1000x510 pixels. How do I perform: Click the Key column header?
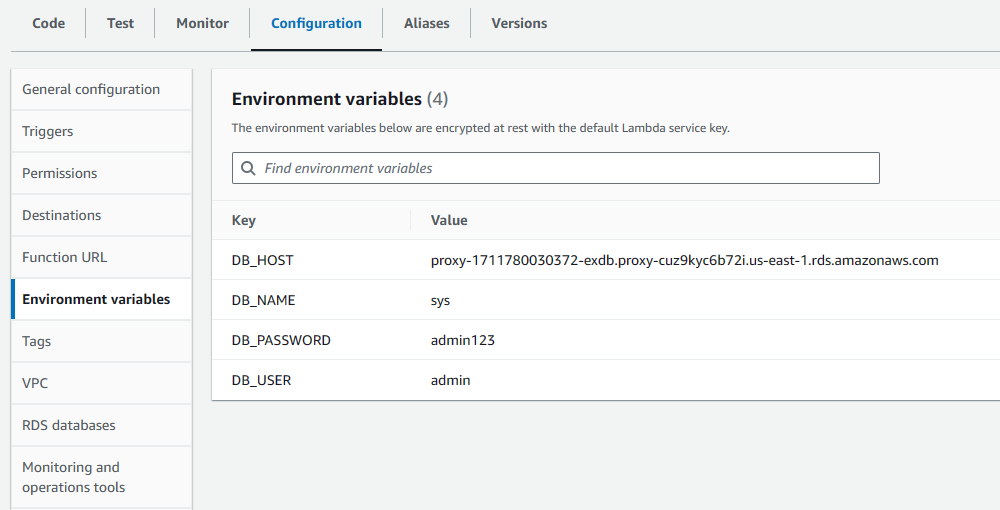click(244, 220)
